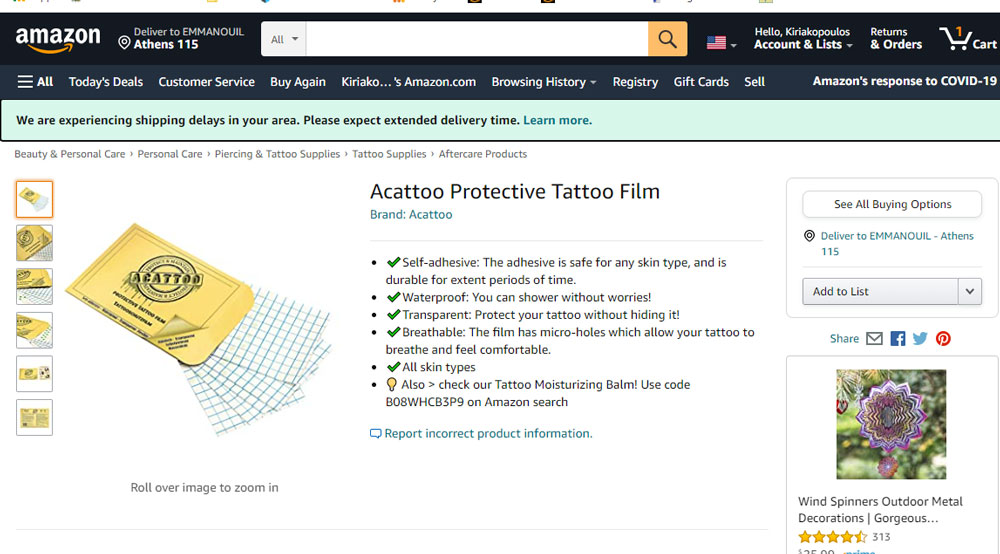Expand the Add to List dropdown arrow
This screenshot has width=1000, height=554.
[x=969, y=291]
